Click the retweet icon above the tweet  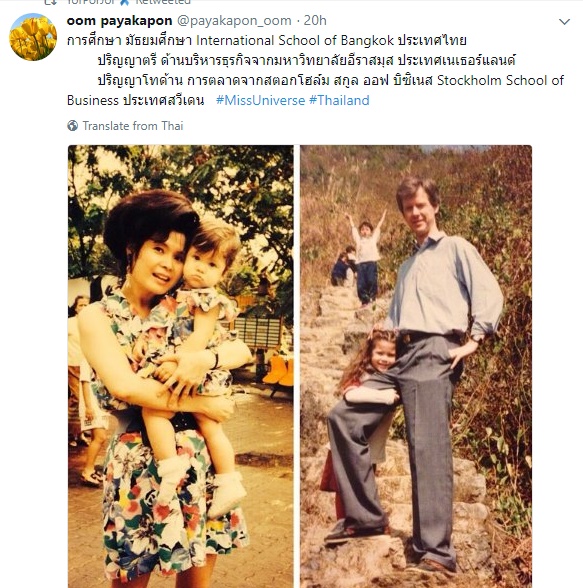(x=50, y=2)
